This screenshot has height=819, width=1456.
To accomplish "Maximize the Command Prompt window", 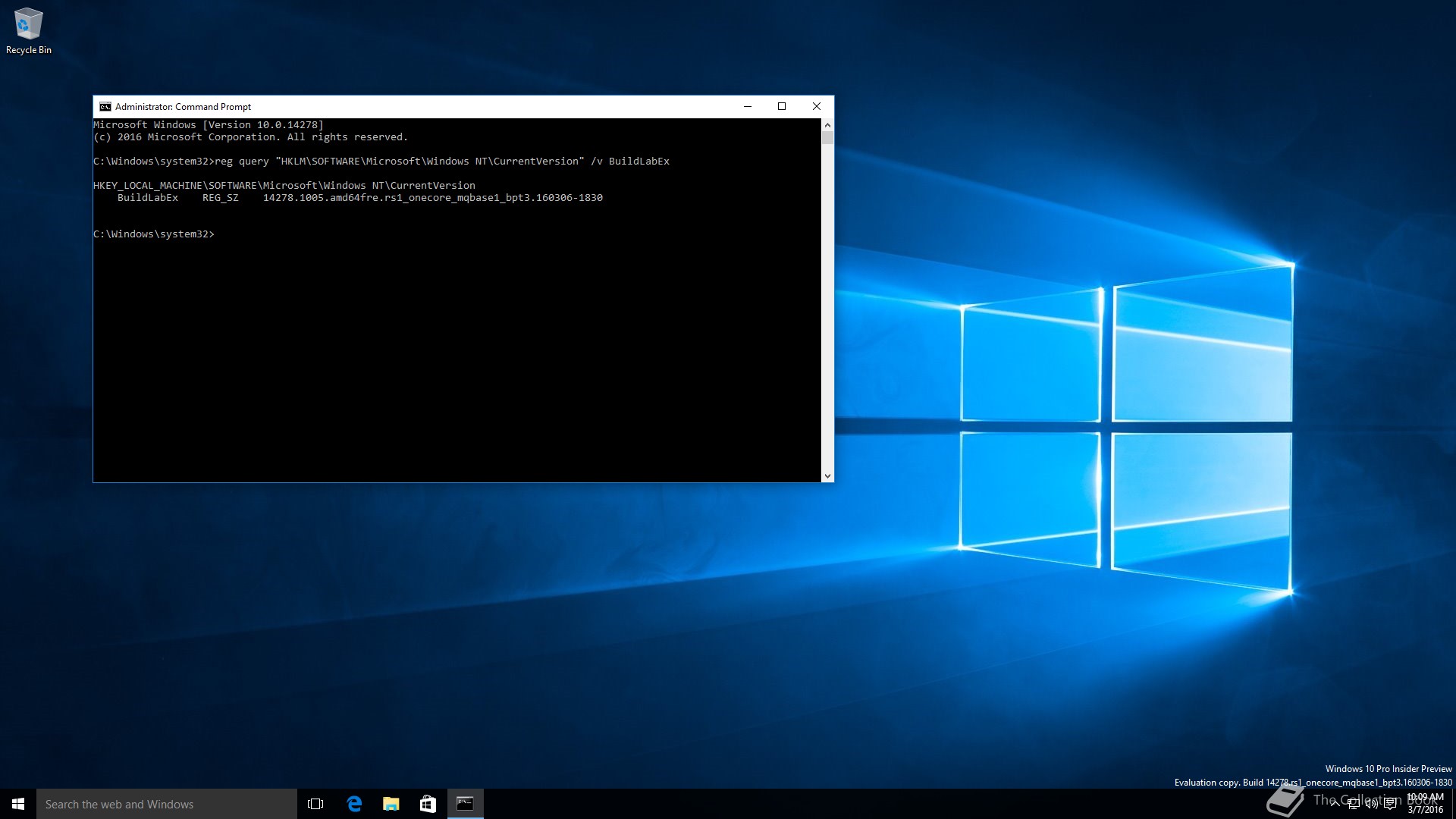I will pos(782,106).
